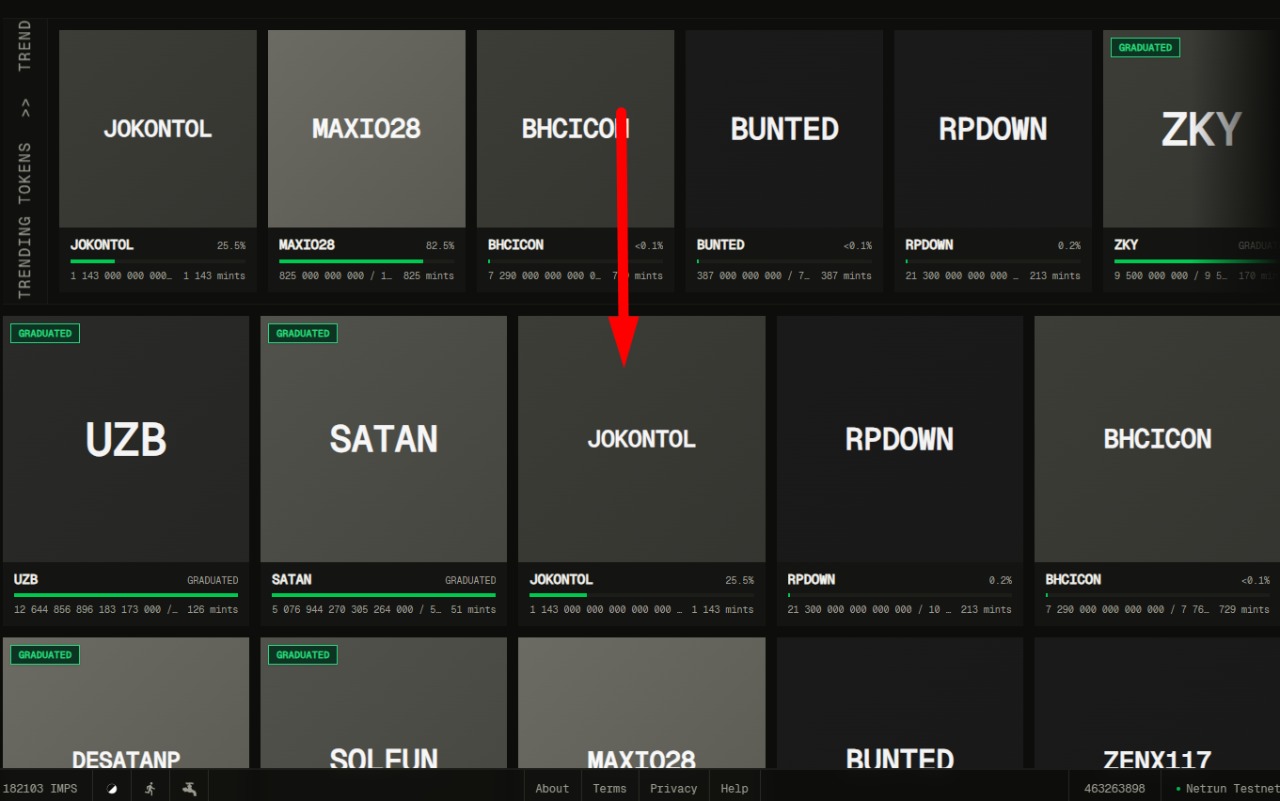Open the About link
1280x801 pixels.
(x=552, y=788)
